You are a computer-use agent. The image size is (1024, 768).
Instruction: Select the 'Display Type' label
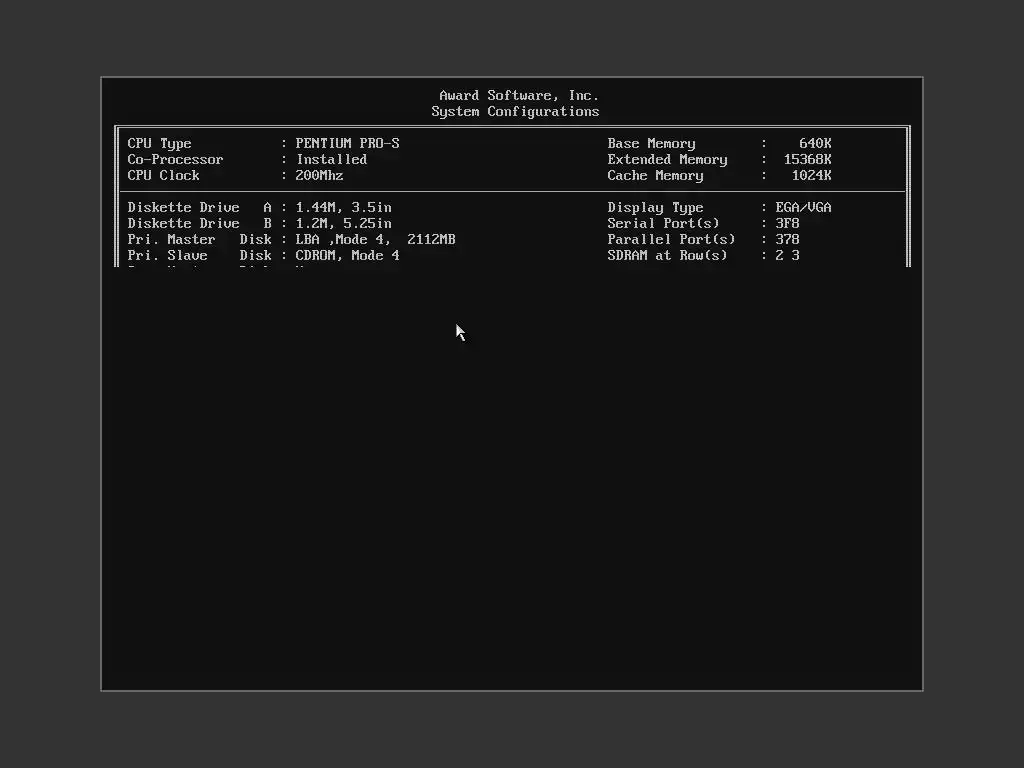[x=655, y=208]
